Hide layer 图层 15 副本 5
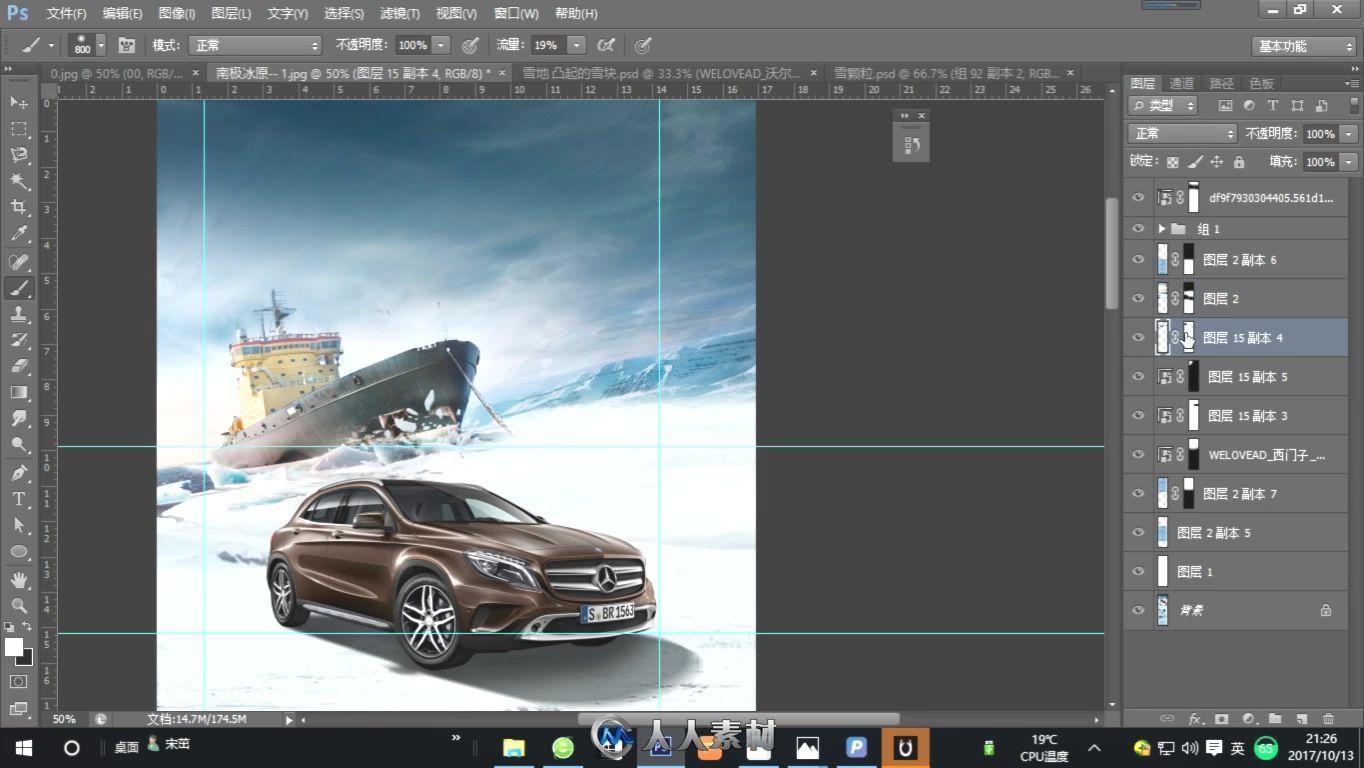The width and height of the screenshot is (1364, 768). click(x=1138, y=377)
